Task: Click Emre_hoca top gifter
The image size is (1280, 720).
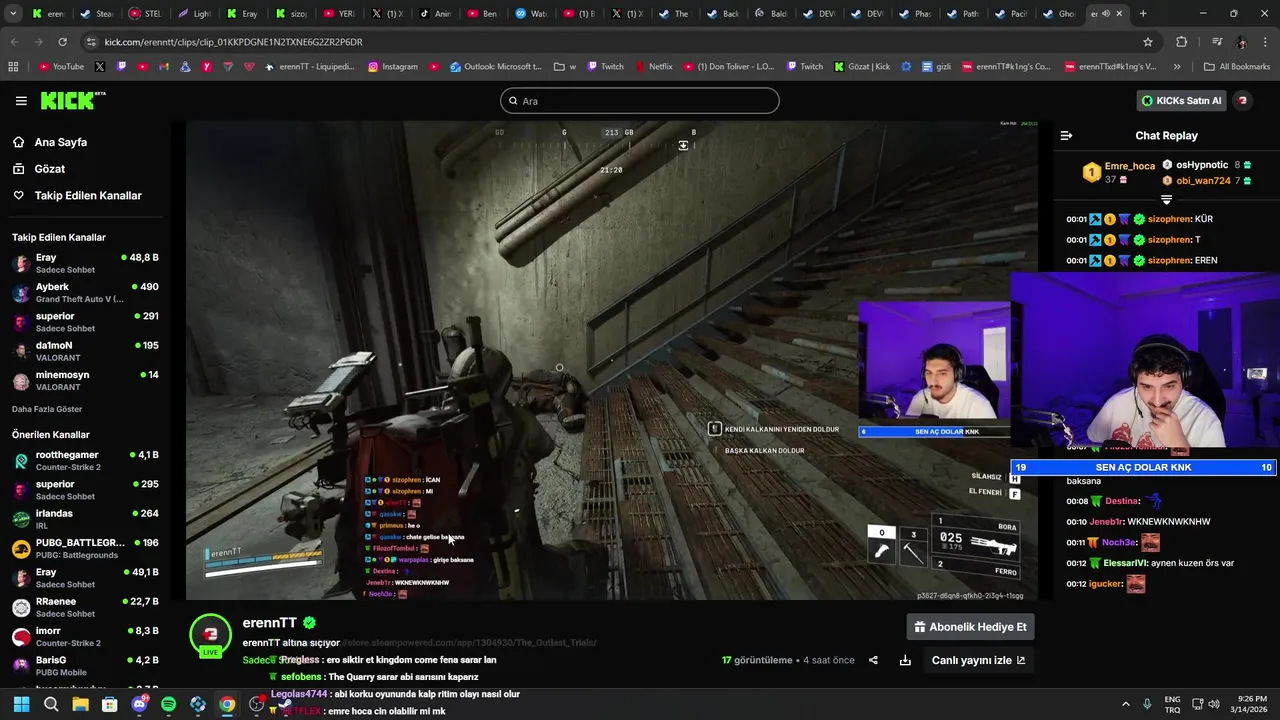Action: [x=1129, y=166]
